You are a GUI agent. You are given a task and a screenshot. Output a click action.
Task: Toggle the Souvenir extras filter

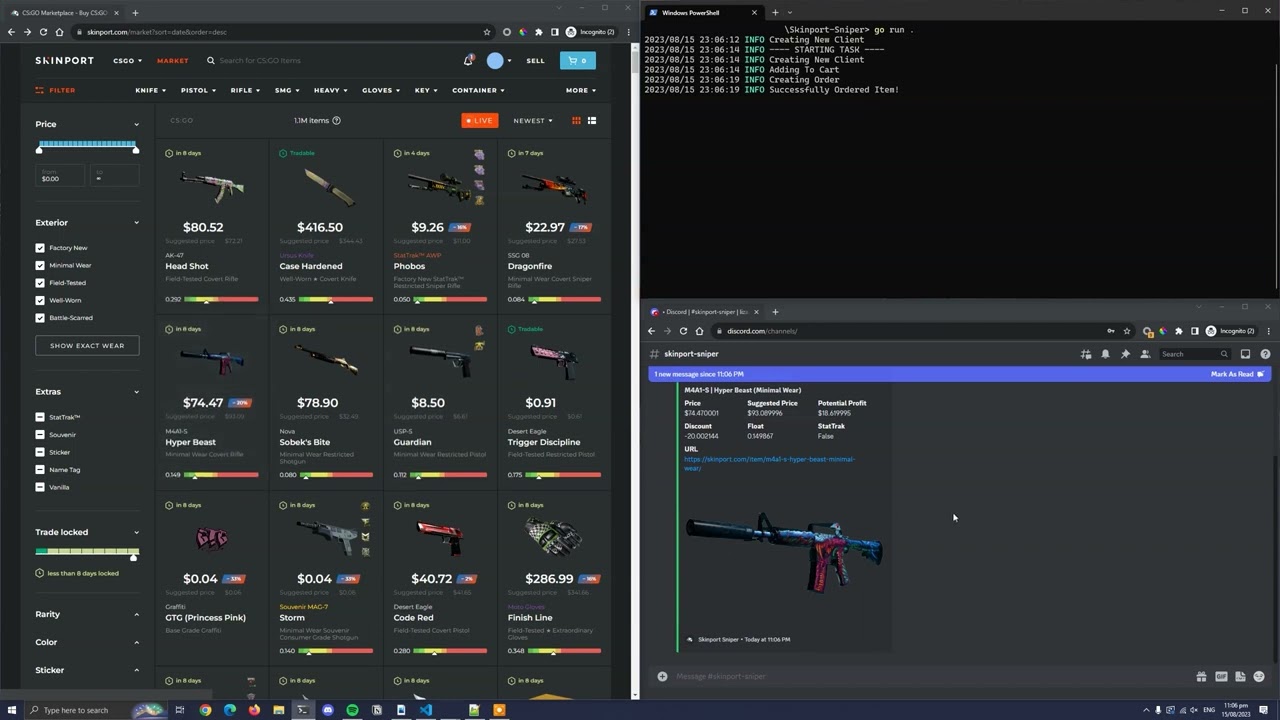point(40,435)
